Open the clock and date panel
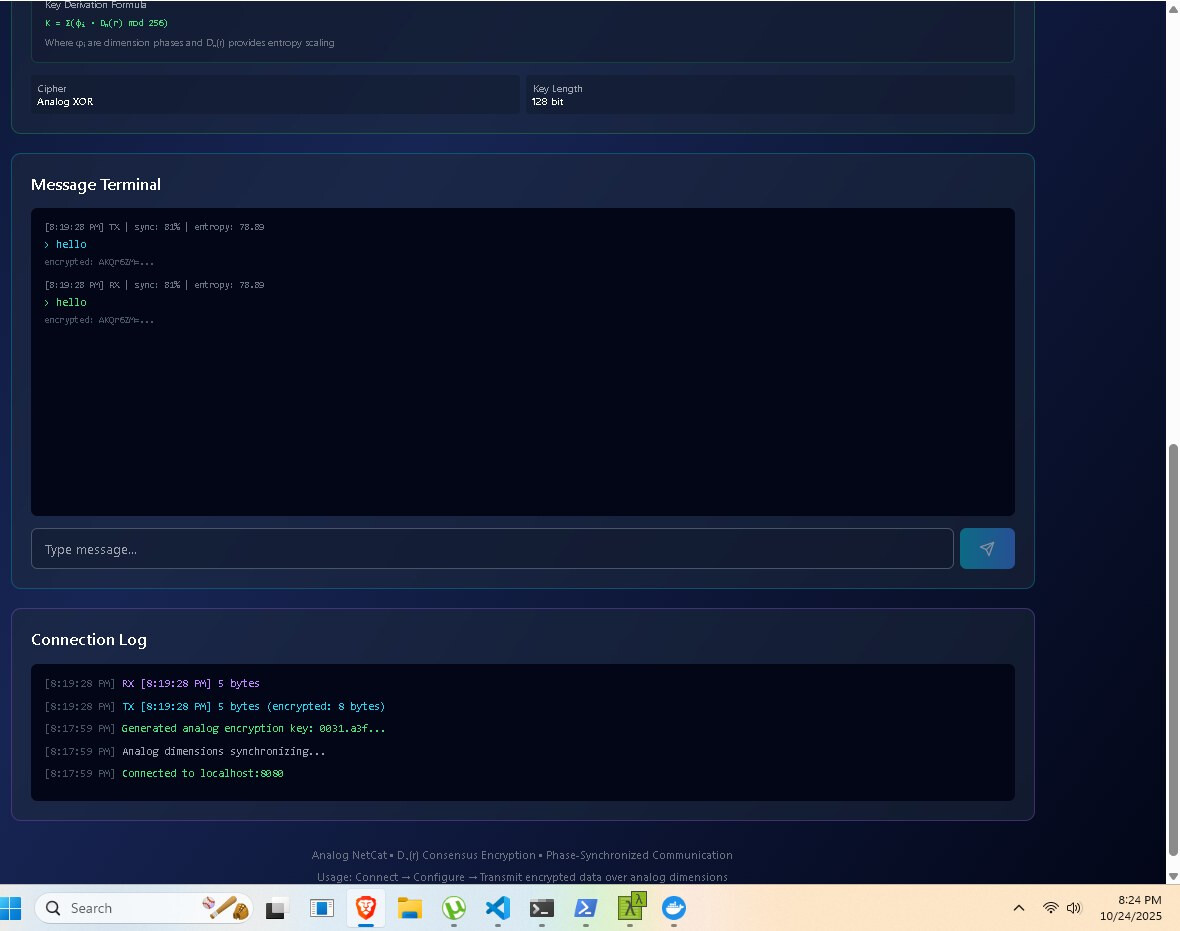 pos(1130,908)
